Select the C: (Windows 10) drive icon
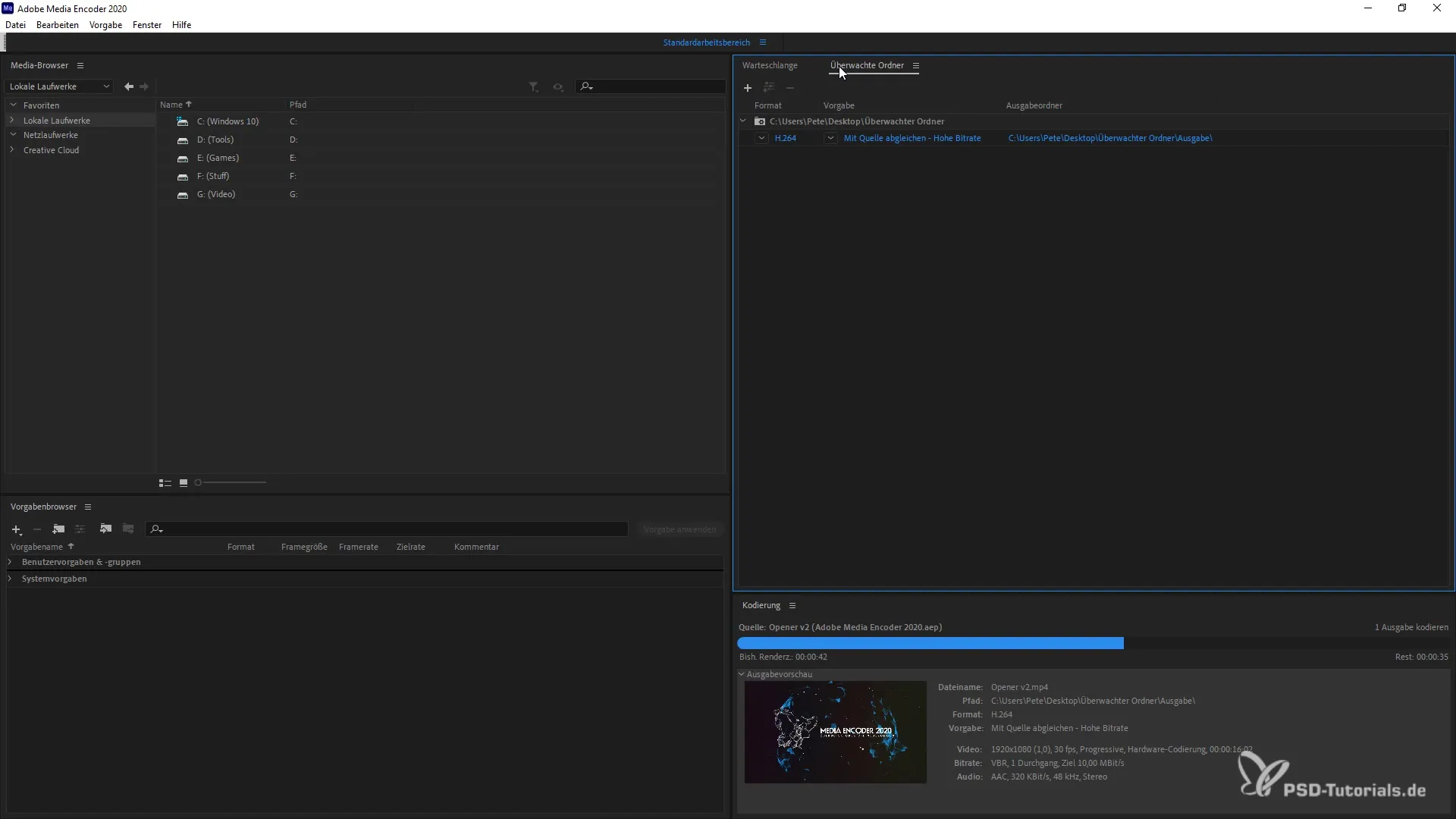This screenshot has height=819, width=1456. [x=182, y=121]
